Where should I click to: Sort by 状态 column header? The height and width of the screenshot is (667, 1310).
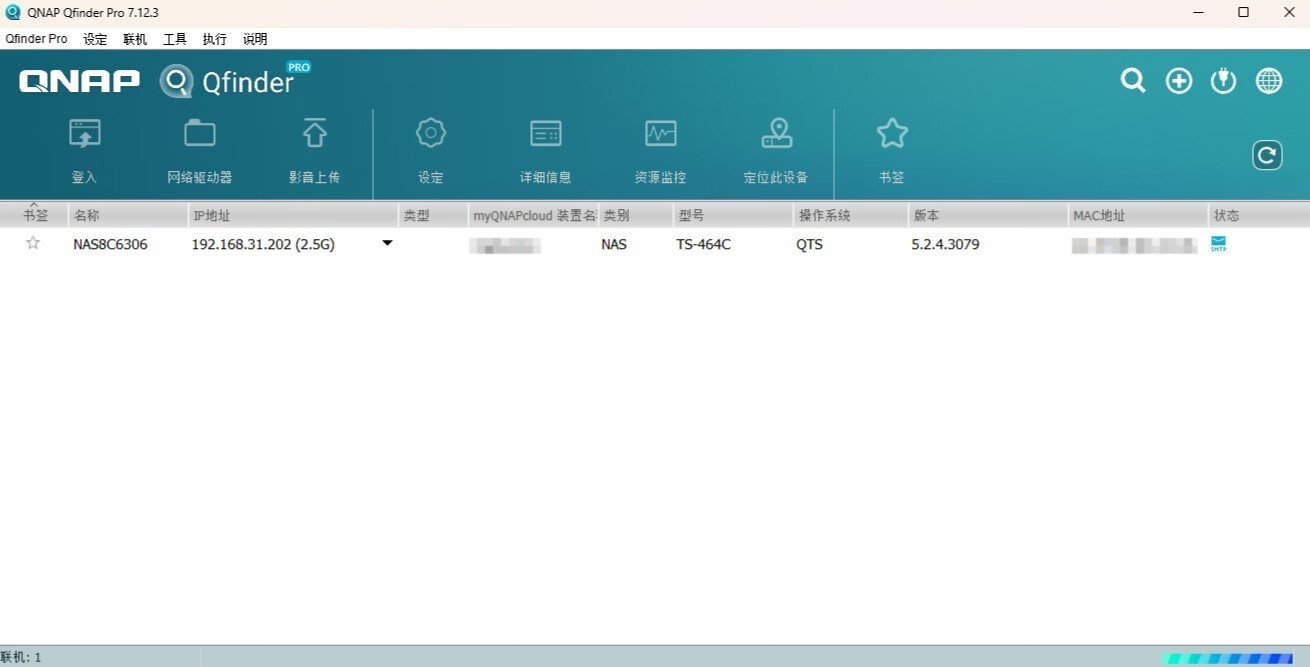[1259, 215]
